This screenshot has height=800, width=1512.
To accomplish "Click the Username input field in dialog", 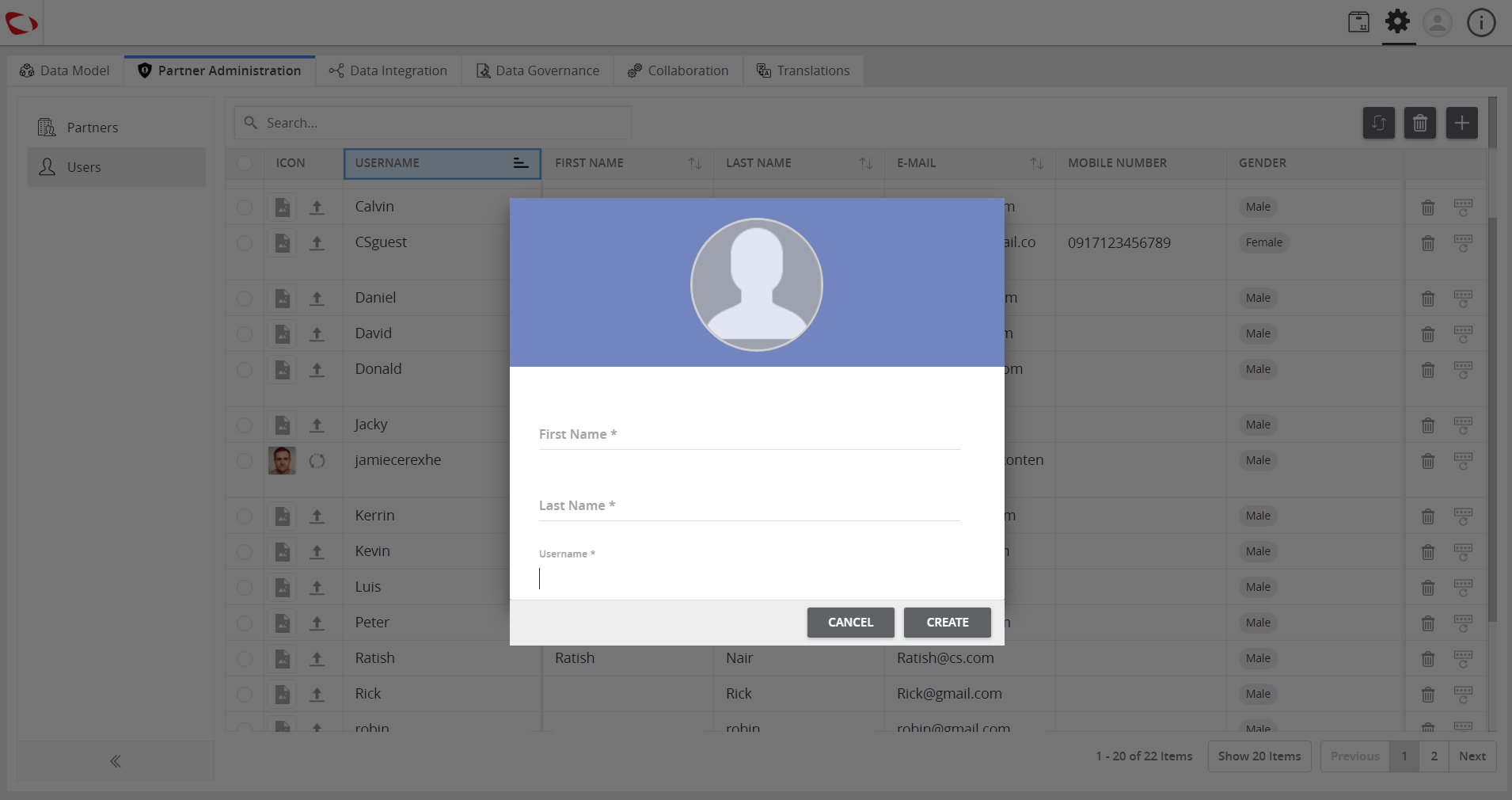I will coord(749,578).
